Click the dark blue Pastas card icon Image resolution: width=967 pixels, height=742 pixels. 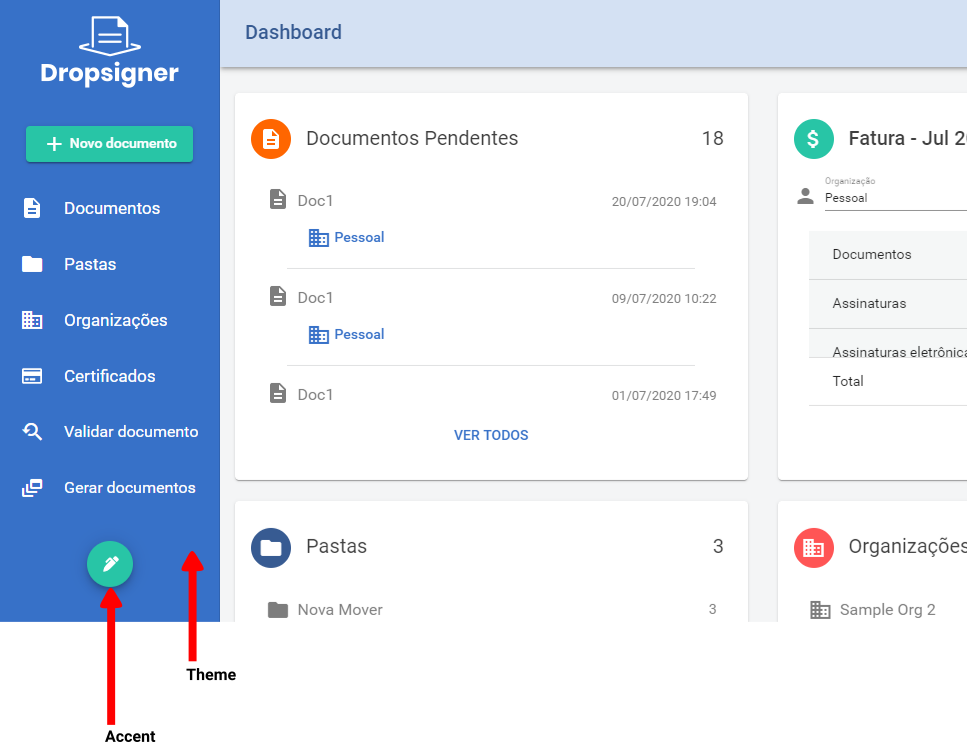pos(271,548)
